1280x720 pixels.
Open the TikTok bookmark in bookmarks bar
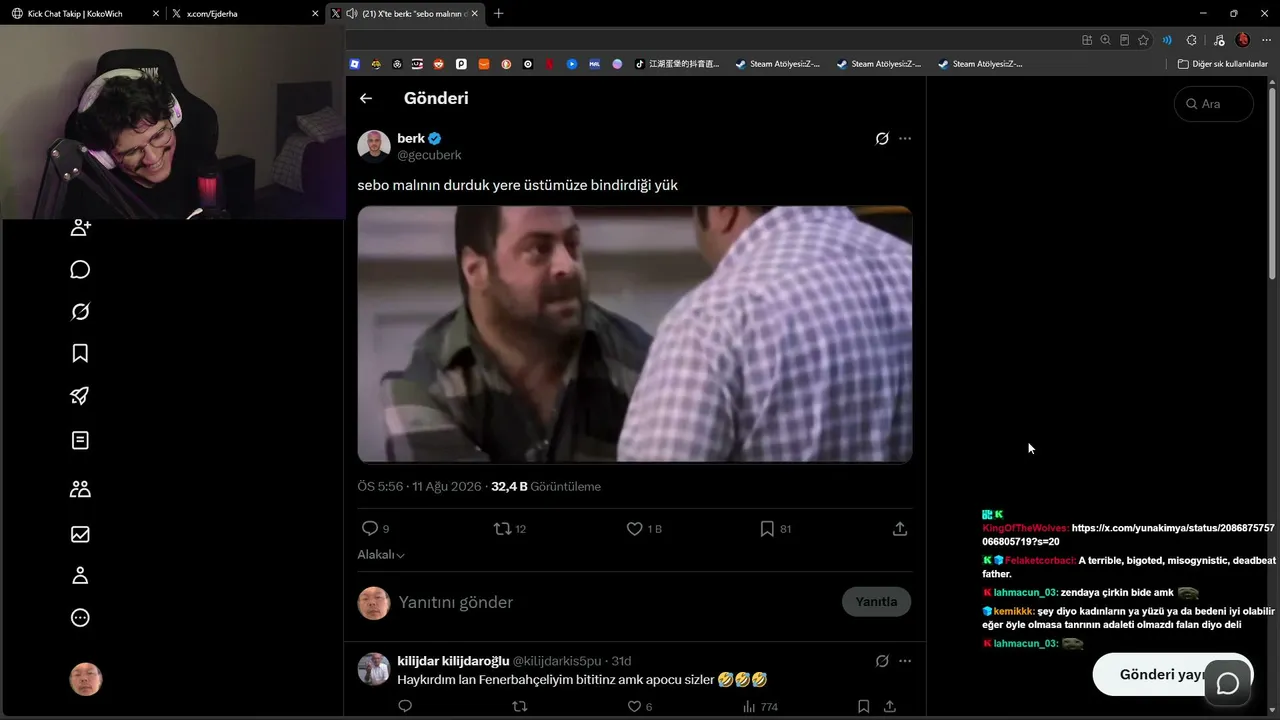[x=677, y=64]
